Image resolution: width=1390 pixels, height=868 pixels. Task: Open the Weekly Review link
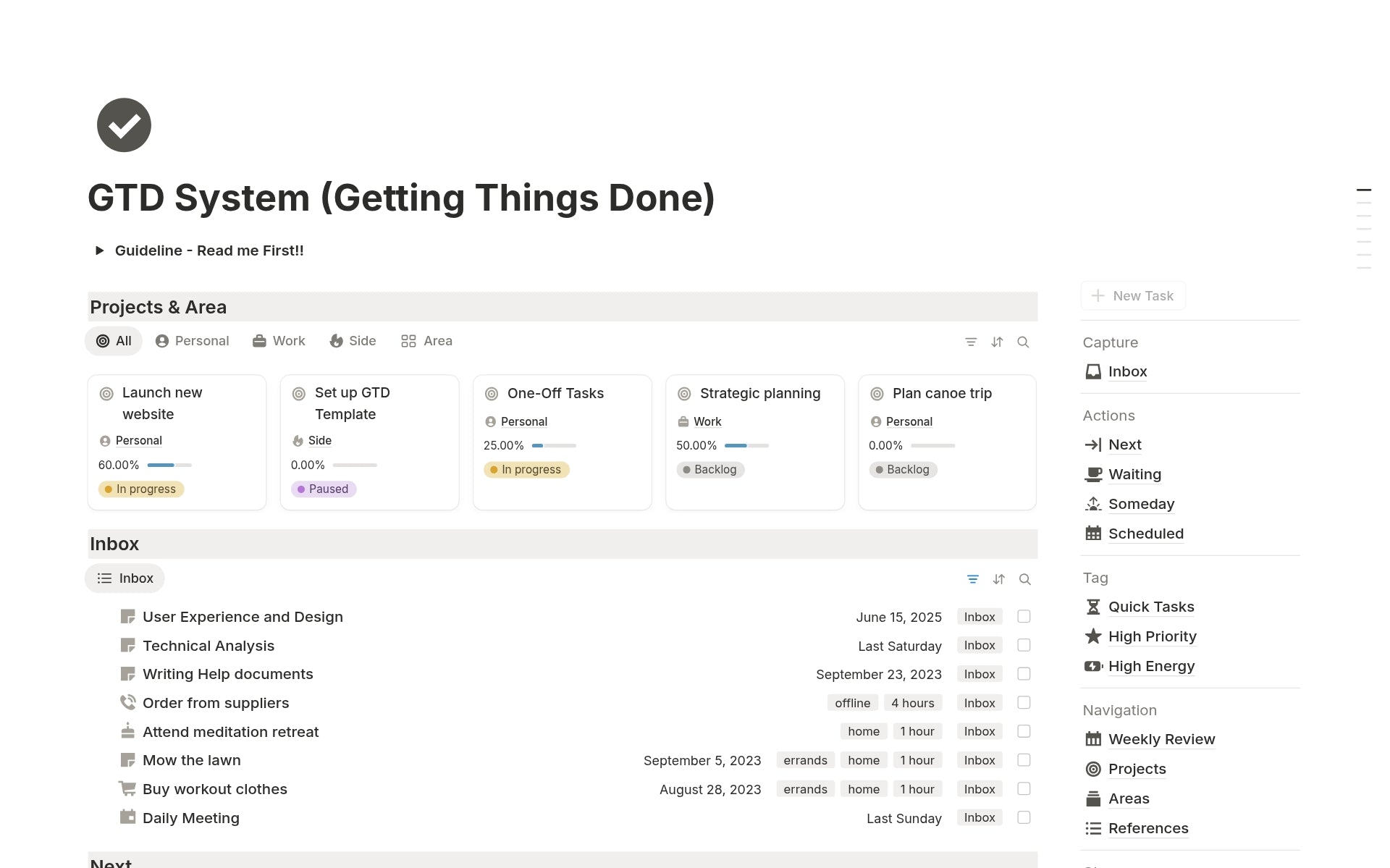tap(1161, 739)
